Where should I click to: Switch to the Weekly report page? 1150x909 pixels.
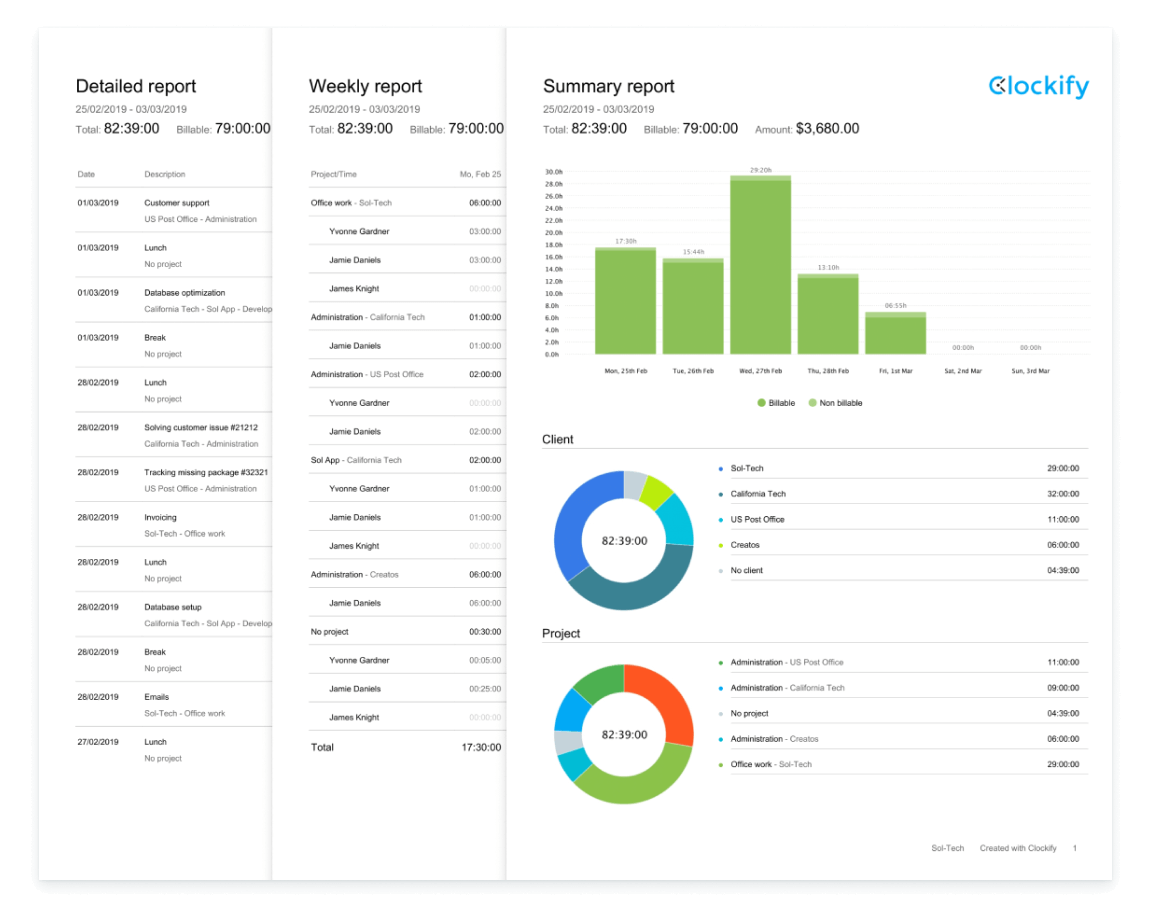366,86
